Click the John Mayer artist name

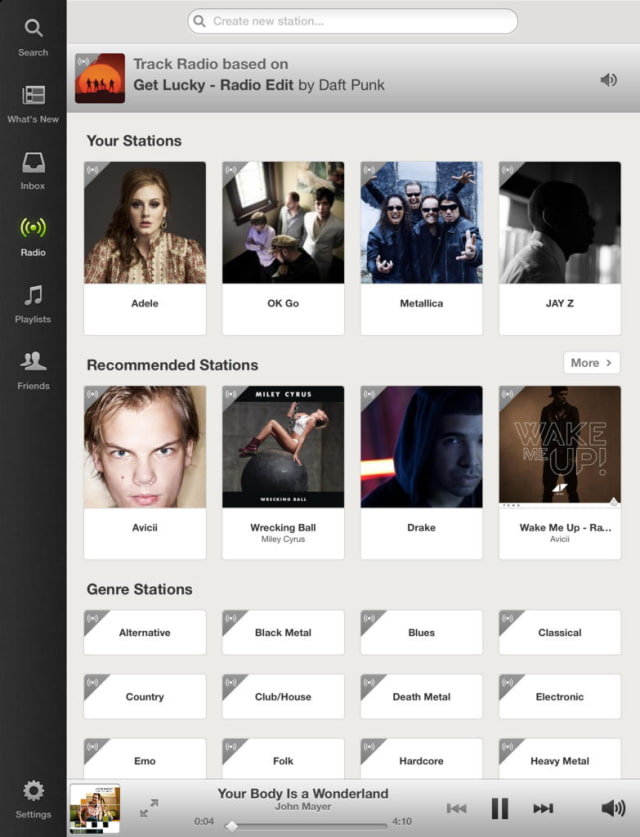(303, 807)
